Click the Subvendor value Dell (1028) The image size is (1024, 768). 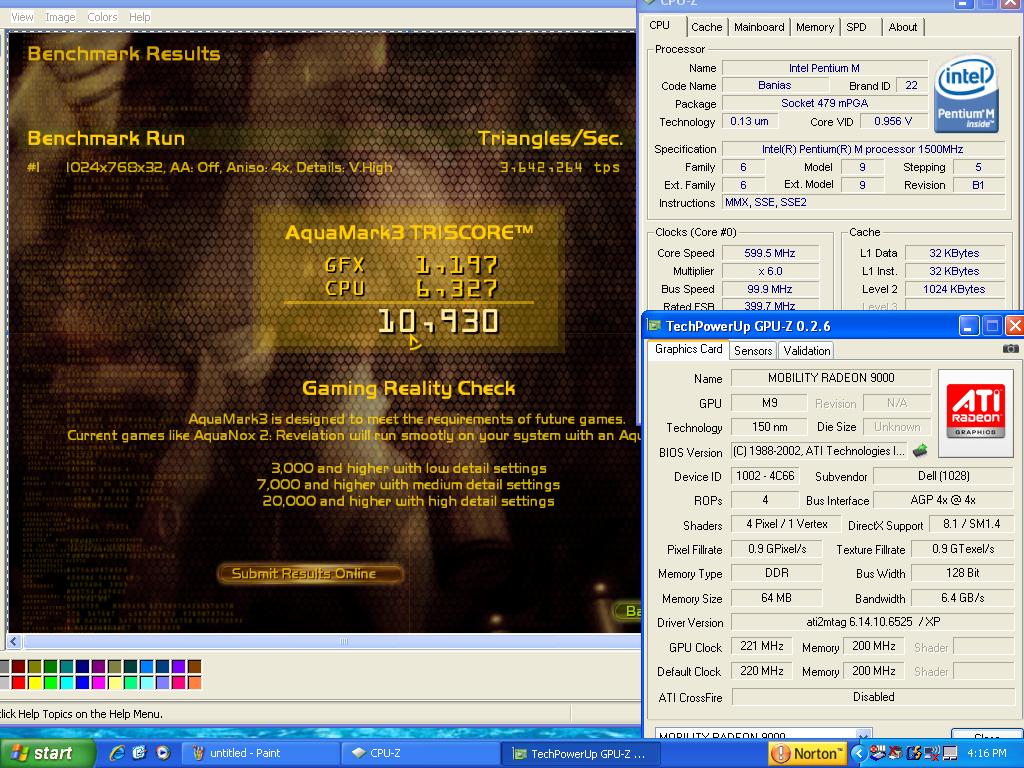point(943,475)
